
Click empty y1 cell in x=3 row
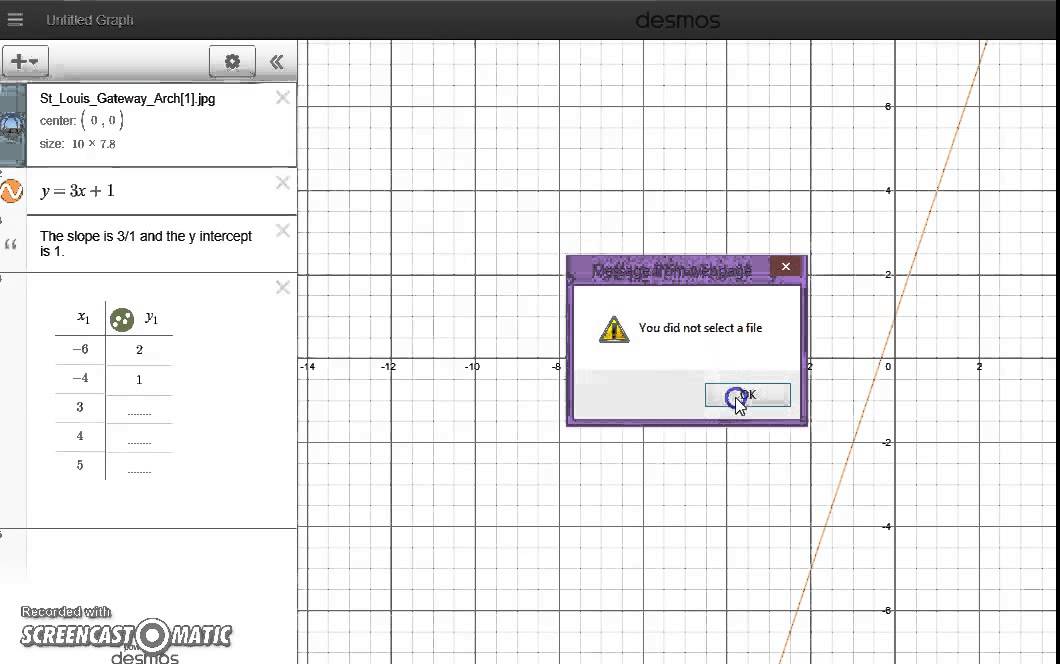coord(139,408)
